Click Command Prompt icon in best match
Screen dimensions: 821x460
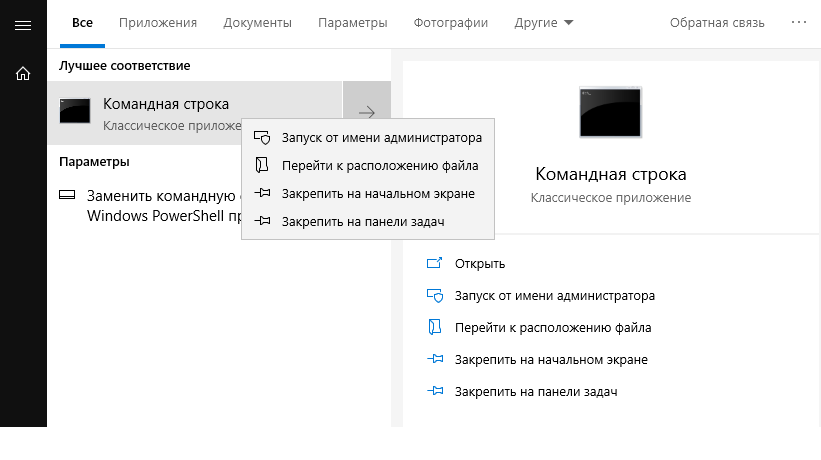(75, 111)
